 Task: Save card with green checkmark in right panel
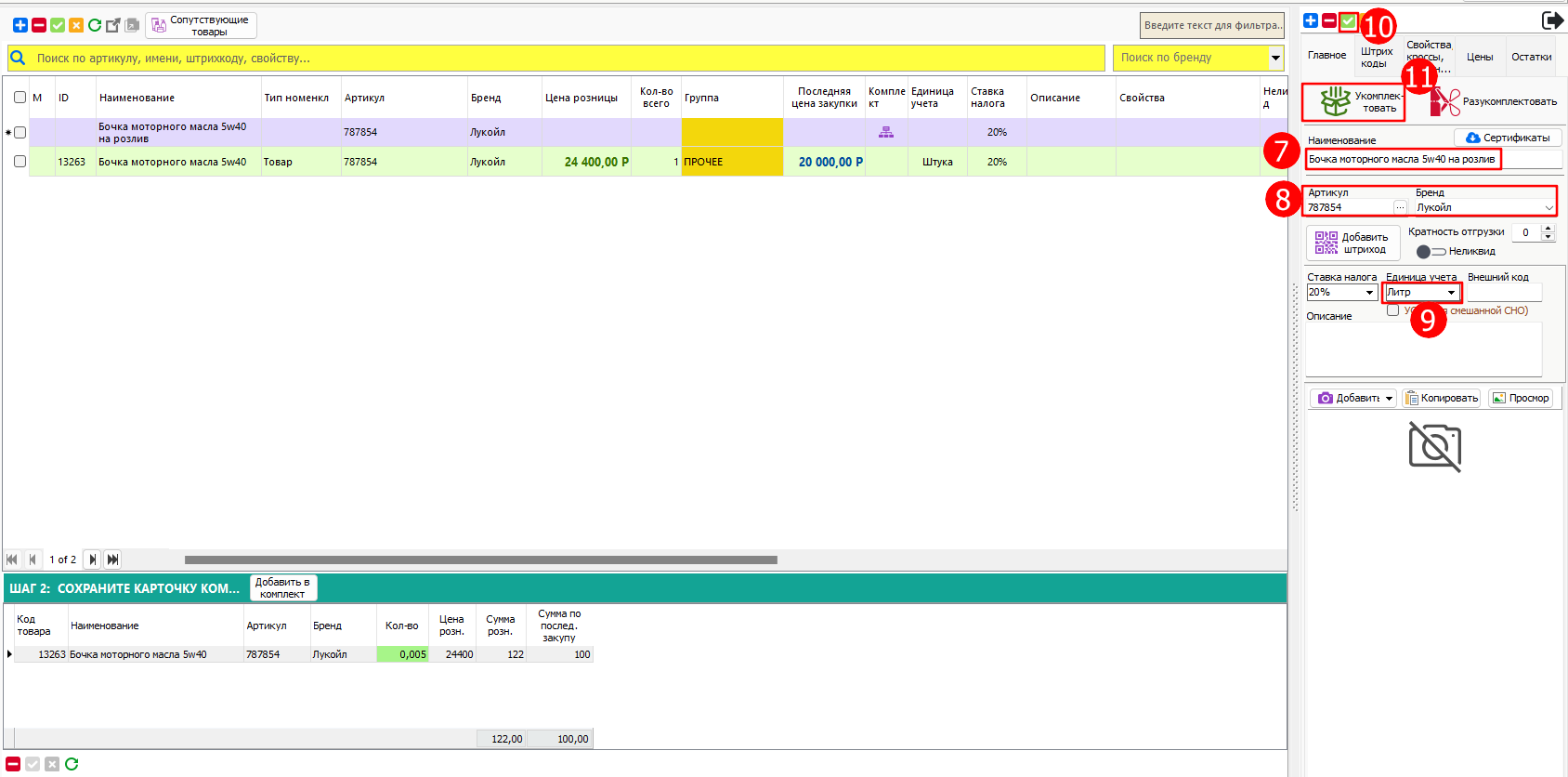[x=1348, y=20]
